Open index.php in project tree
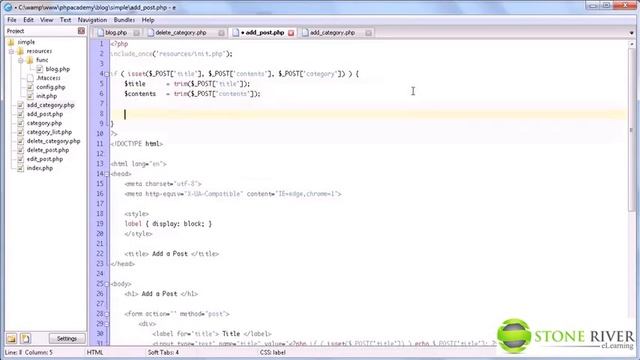 coord(40,168)
